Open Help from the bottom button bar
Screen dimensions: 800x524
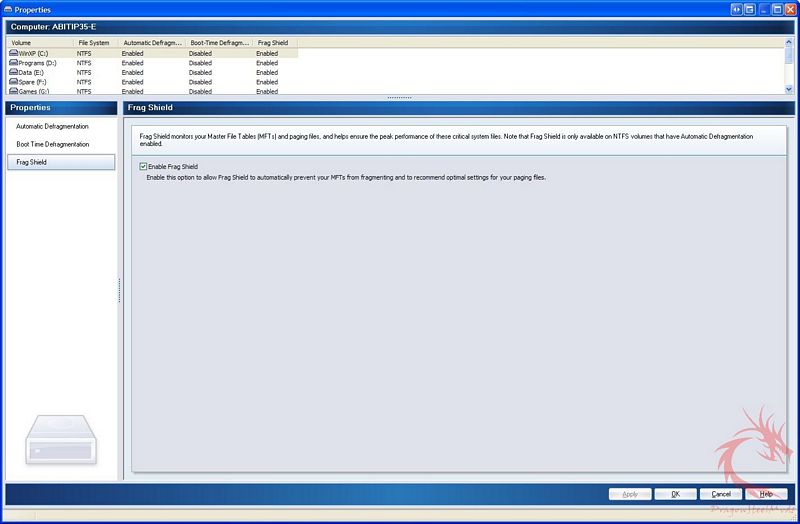[766, 494]
